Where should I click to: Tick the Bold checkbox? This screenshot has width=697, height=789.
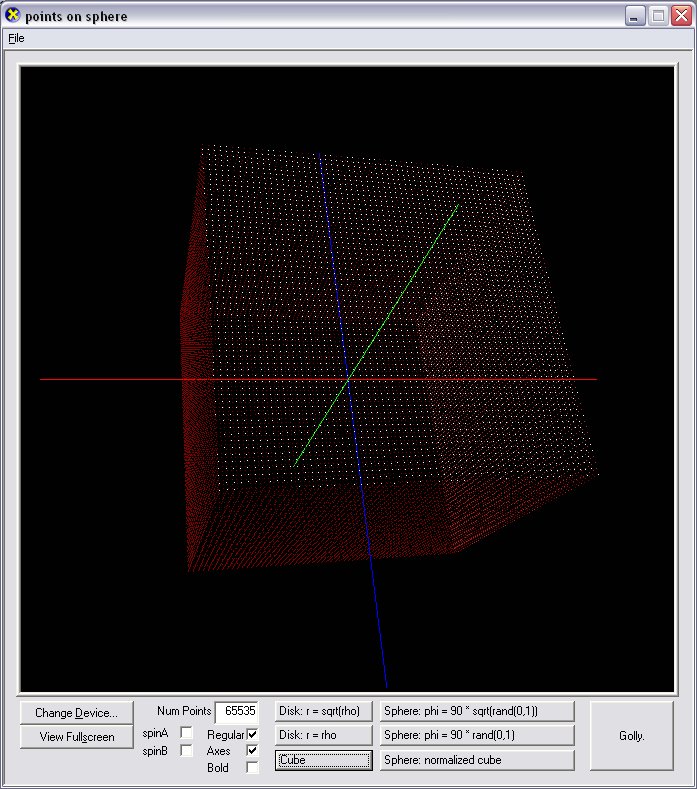252,767
